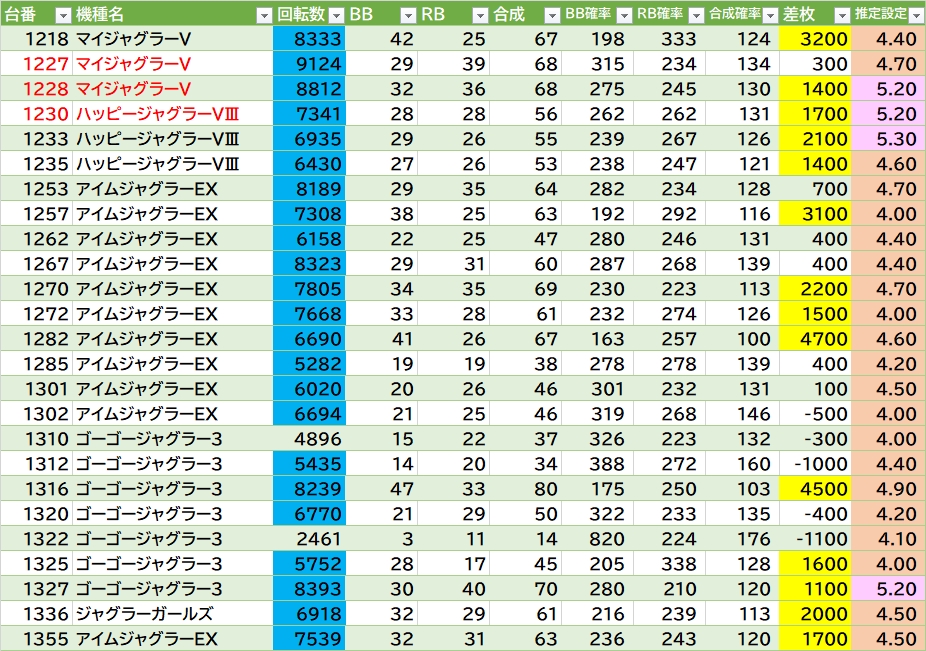926x651 pixels.
Task: Select the 2461 回転数 cell
Action: [x=309, y=539]
